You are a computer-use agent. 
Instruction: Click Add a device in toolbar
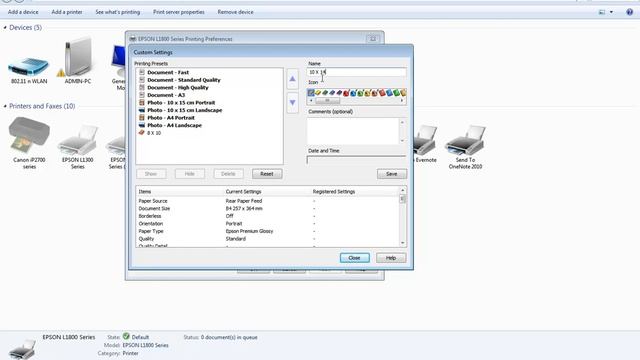[23, 12]
